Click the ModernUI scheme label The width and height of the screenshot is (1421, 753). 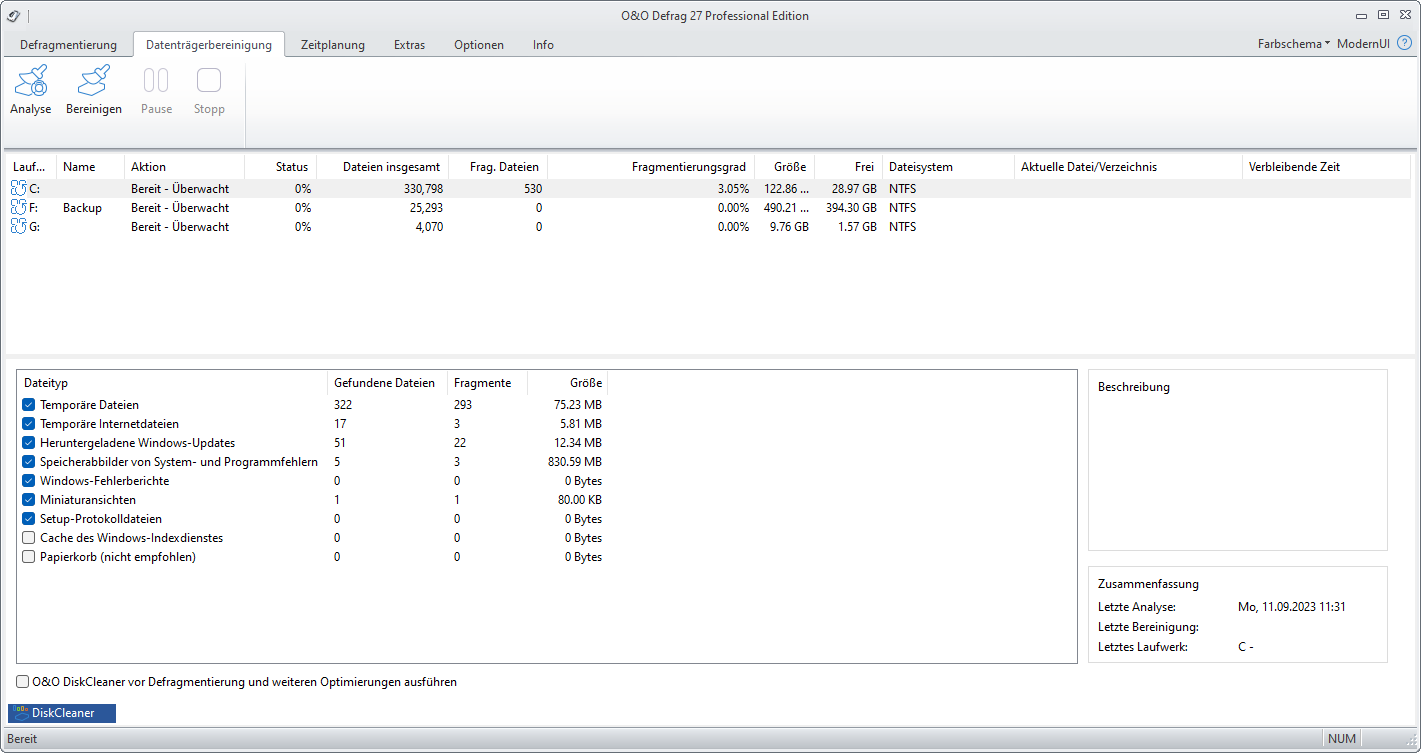[x=1363, y=44]
